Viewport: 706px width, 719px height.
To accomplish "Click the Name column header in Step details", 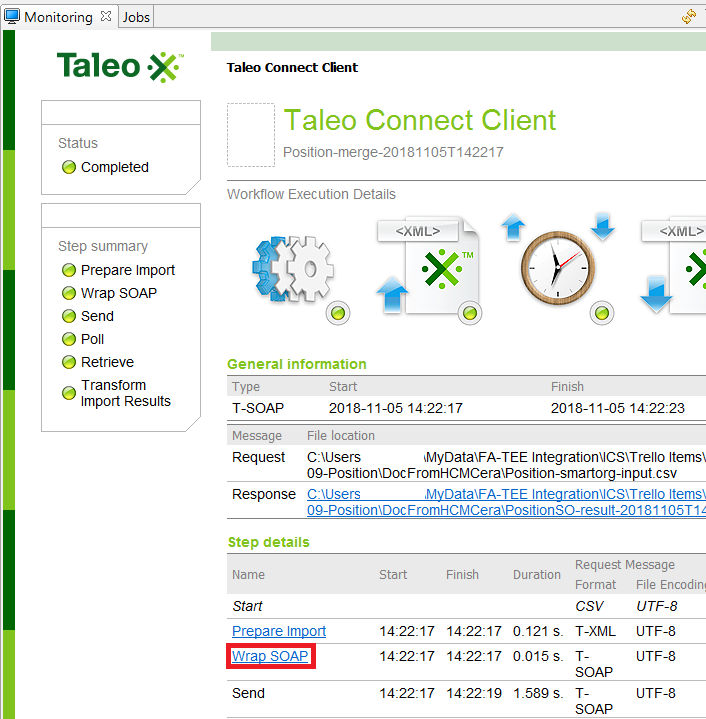I will (x=248, y=575).
